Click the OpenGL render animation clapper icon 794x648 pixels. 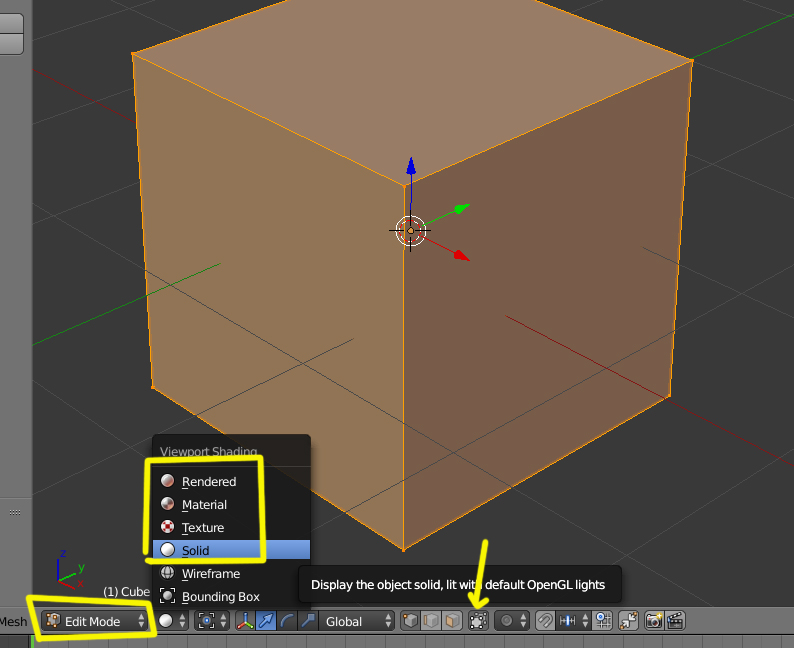point(676,621)
